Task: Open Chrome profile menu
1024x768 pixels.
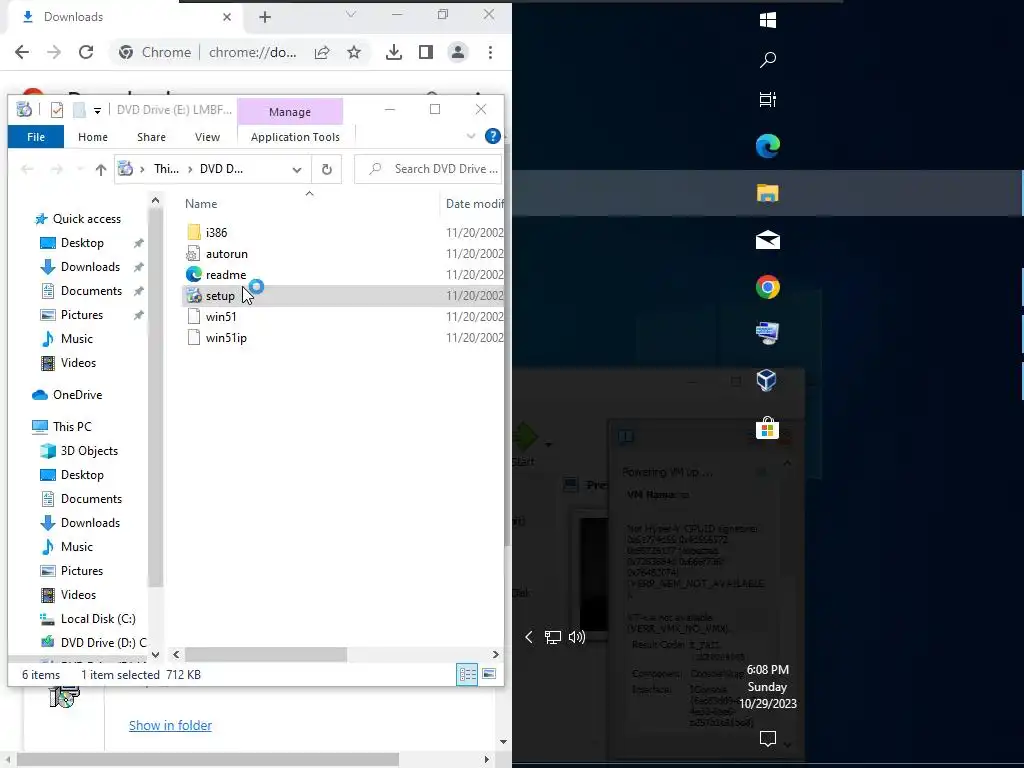Action: tap(458, 52)
